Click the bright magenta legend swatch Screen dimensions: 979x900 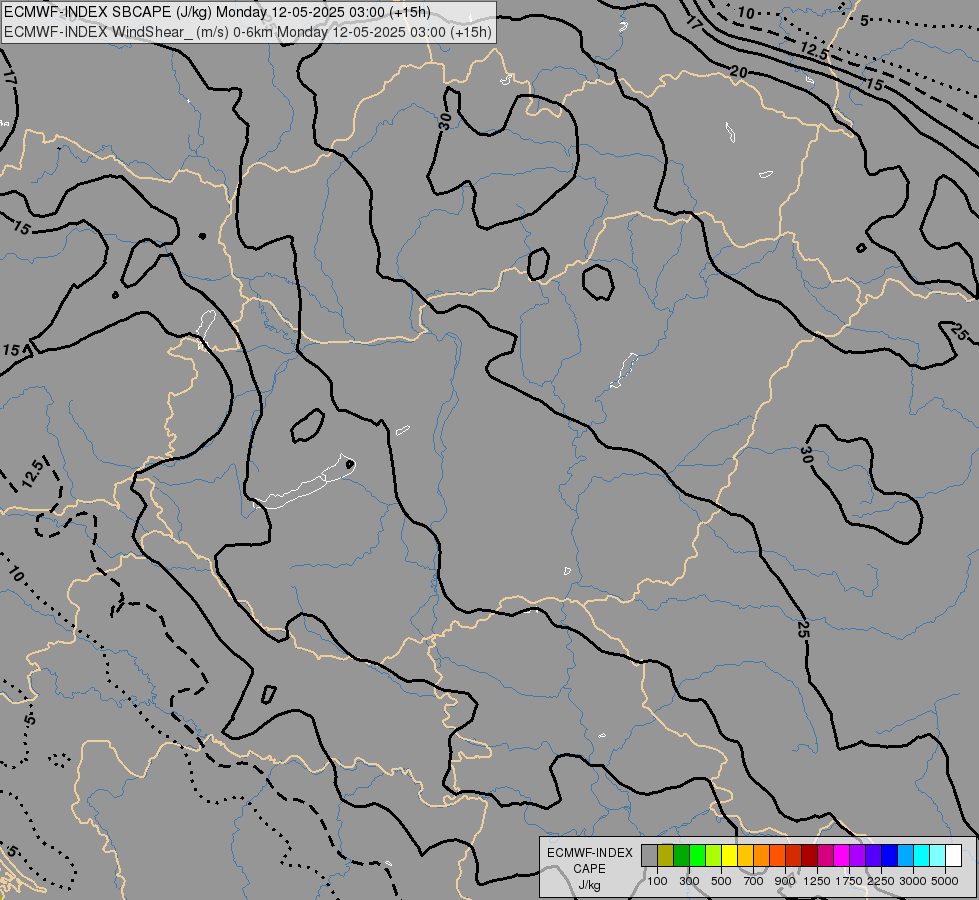[x=842, y=855]
